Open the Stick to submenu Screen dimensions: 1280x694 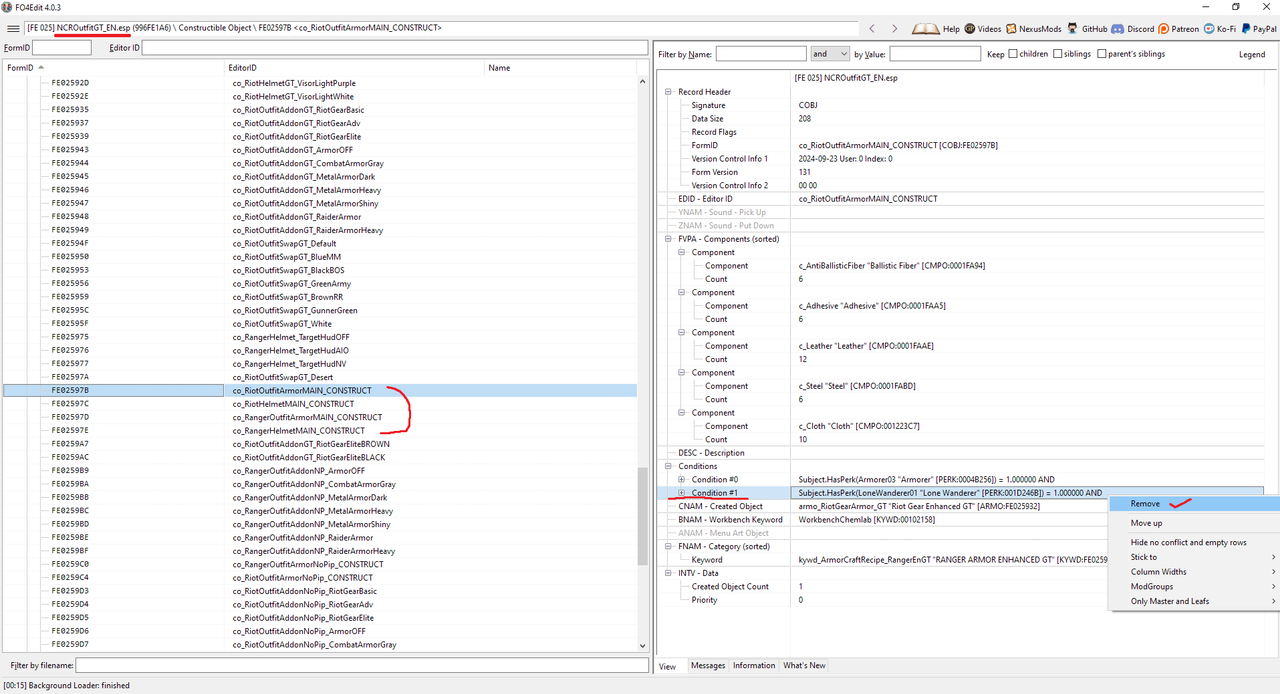[1194, 557]
